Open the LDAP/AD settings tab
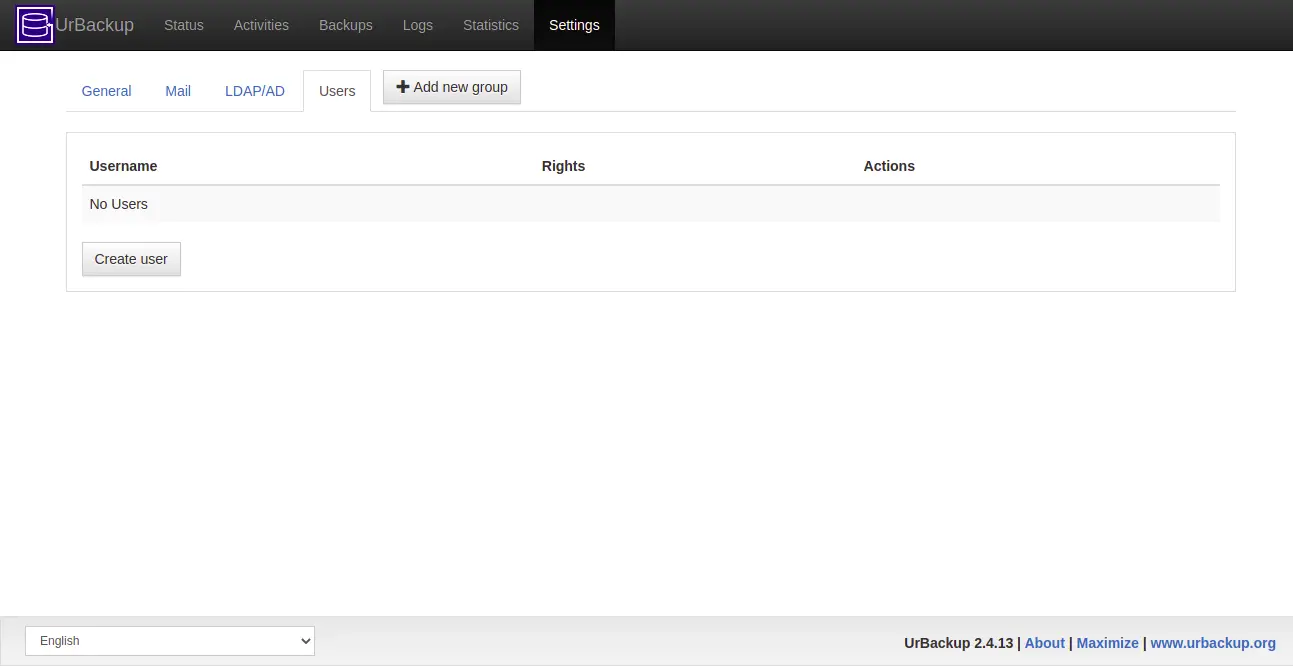1293x671 pixels. point(255,91)
